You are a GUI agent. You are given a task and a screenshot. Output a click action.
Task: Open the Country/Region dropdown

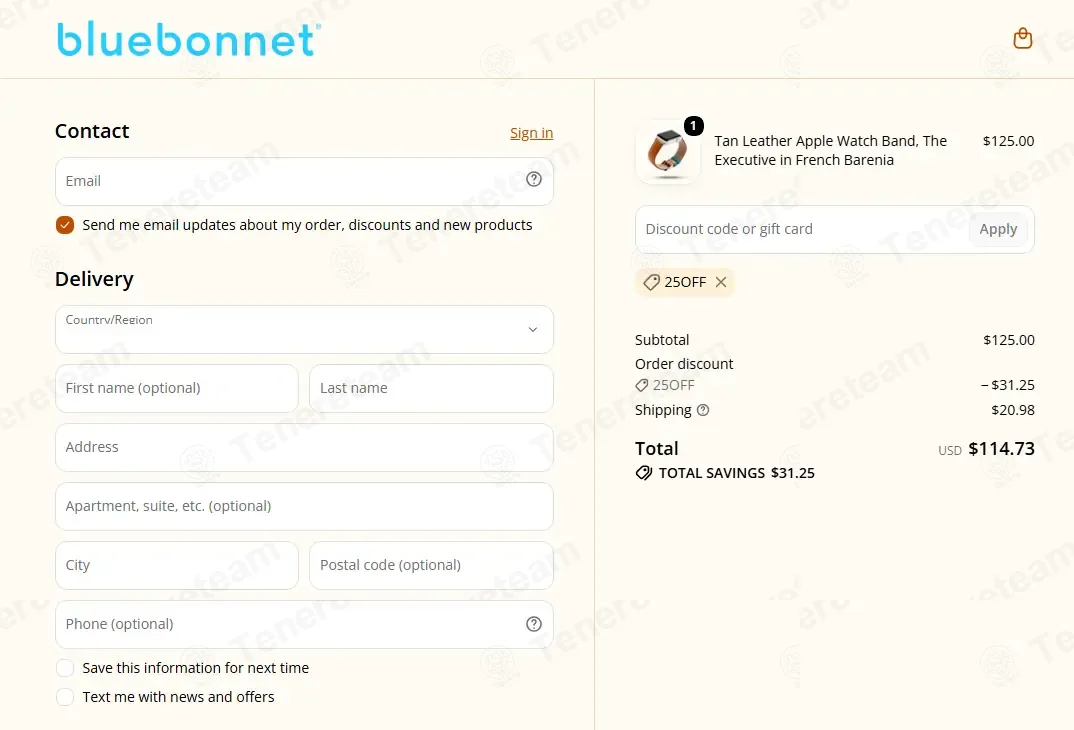[304, 329]
